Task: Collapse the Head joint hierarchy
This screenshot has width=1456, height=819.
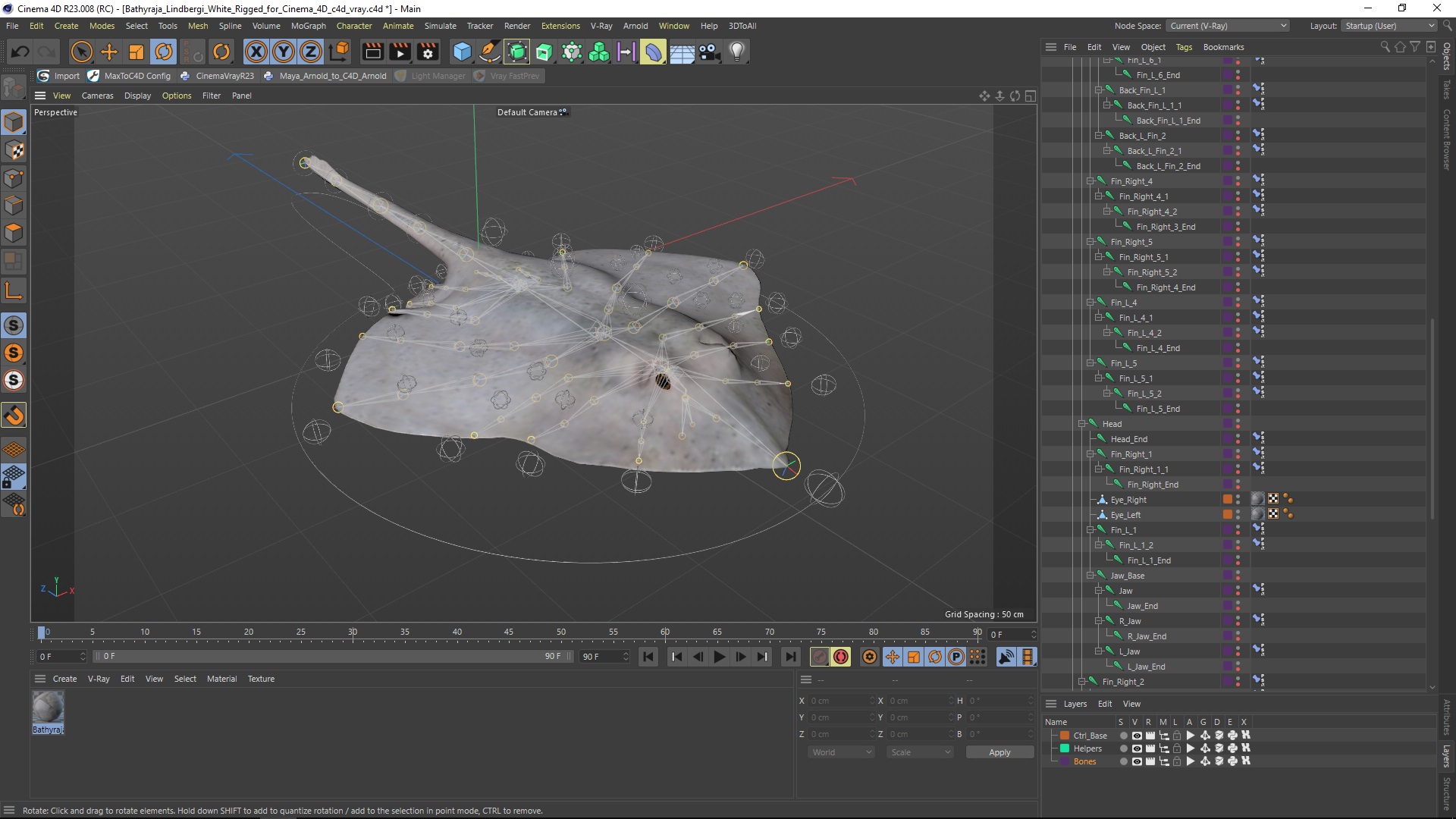Action: click(1082, 424)
